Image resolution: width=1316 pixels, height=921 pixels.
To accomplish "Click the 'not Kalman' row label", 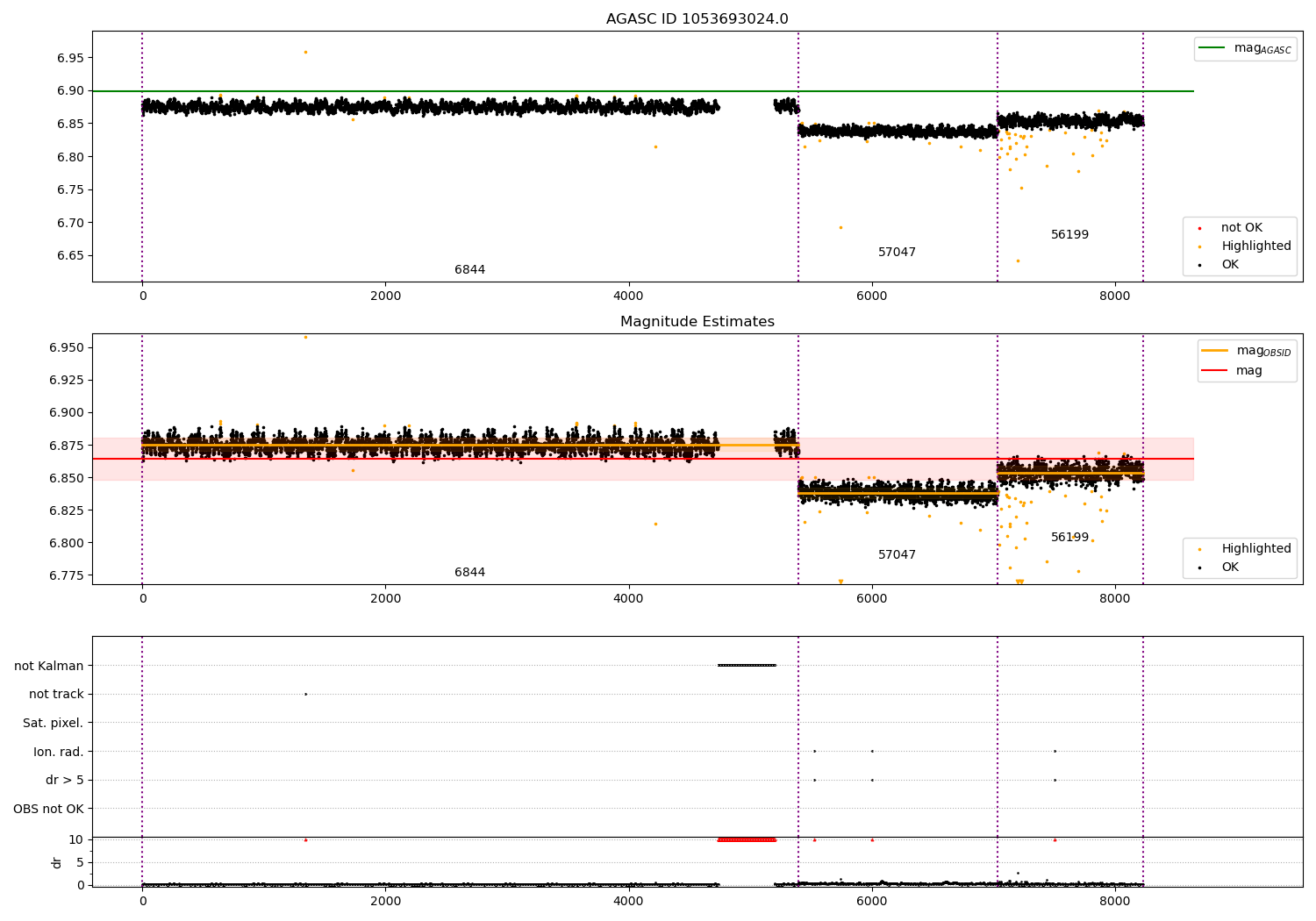I will [x=49, y=666].
